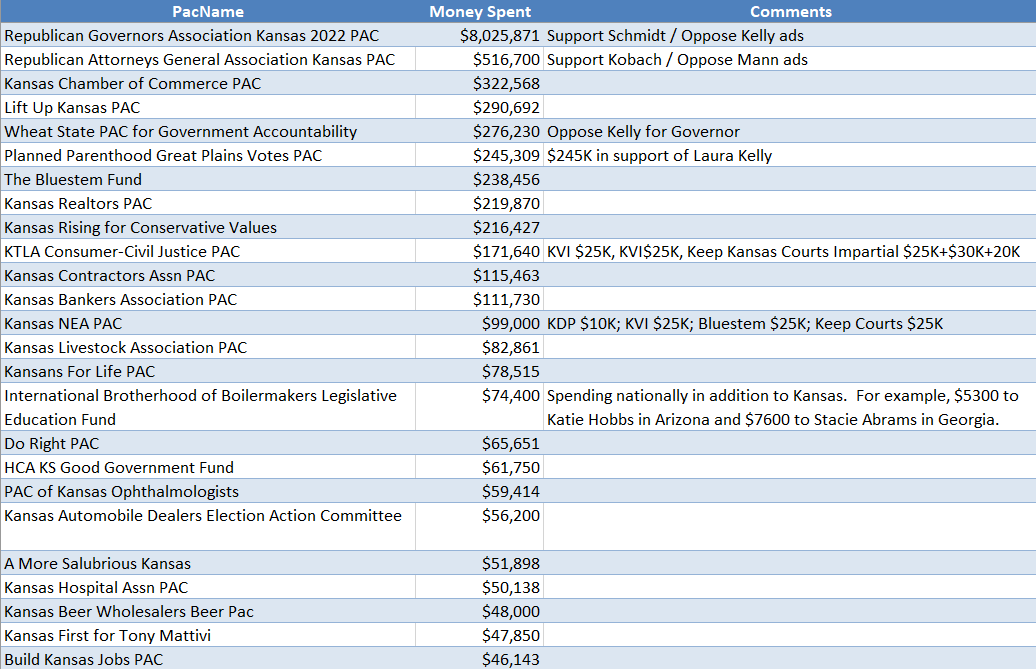
Task: Click the PacName column header
Action: [x=207, y=11]
